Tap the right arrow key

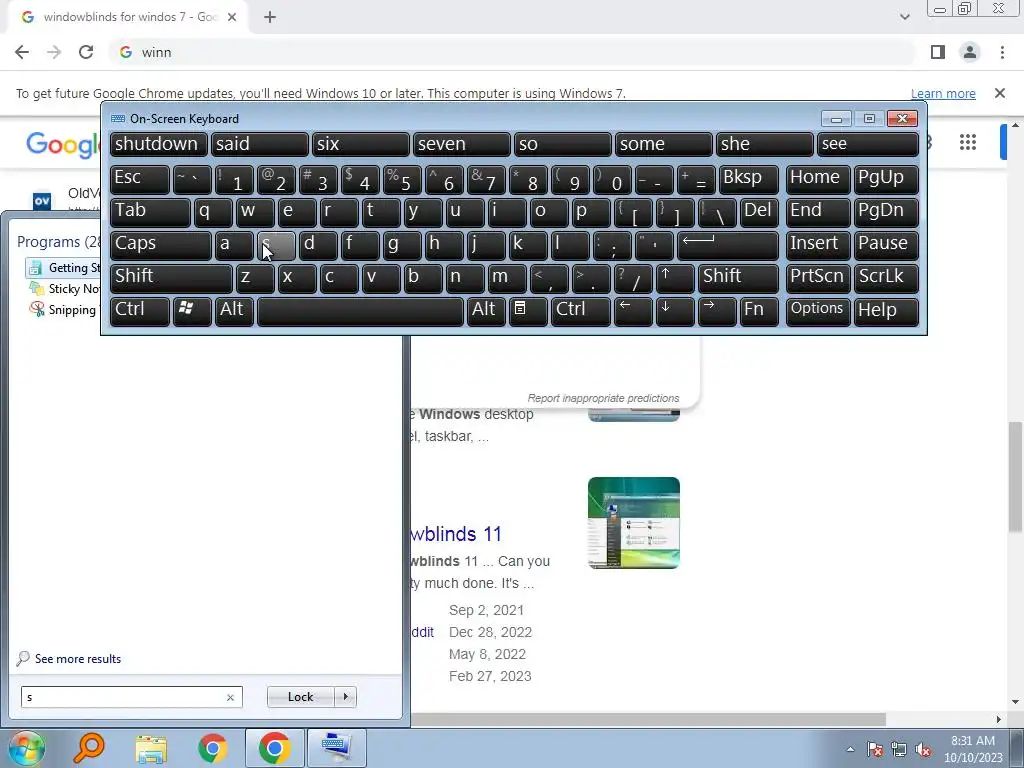[x=717, y=311]
